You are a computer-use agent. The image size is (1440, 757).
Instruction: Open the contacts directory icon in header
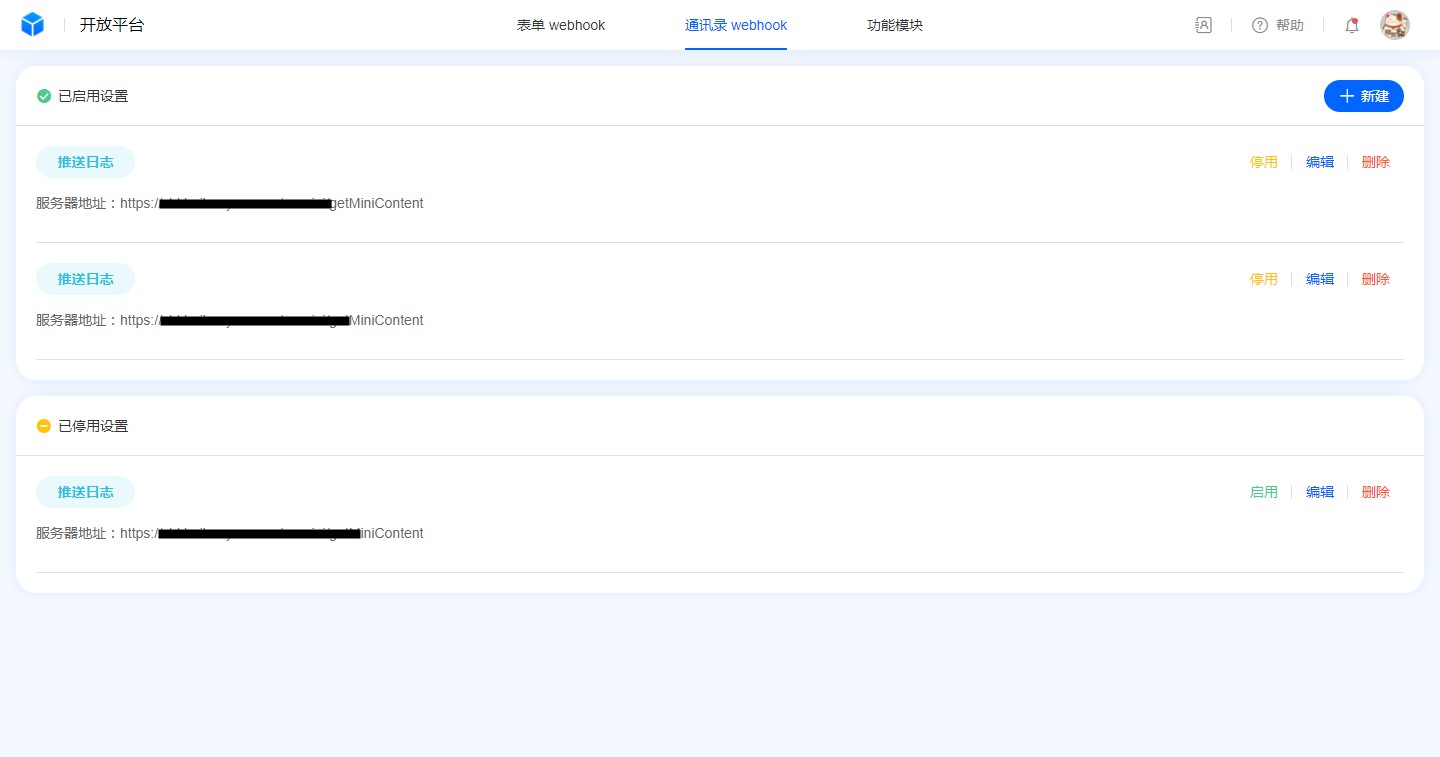pyautogui.click(x=1203, y=25)
